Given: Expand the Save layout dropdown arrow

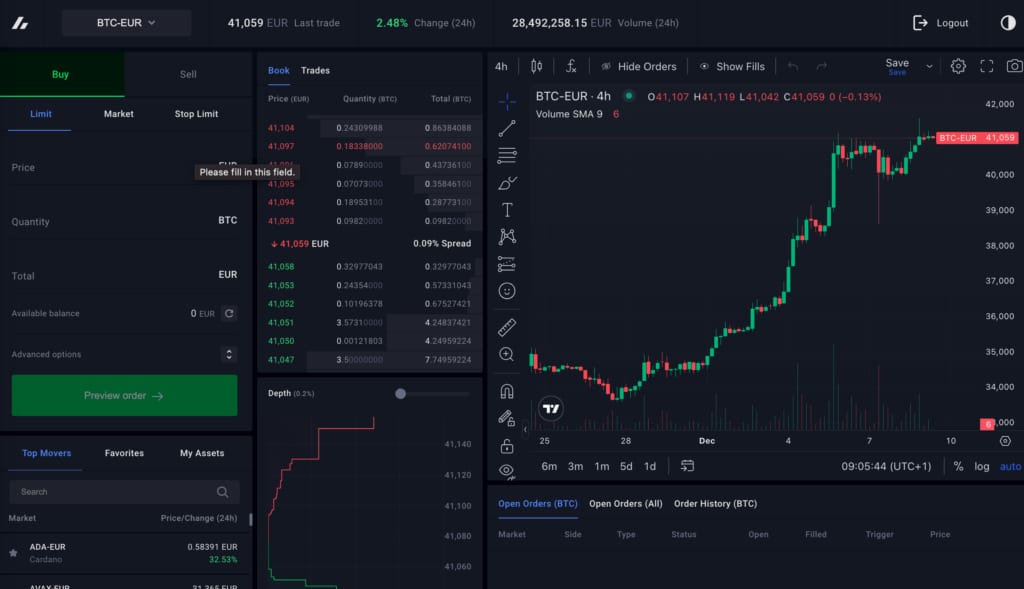Looking at the screenshot, I should point(929,67).
